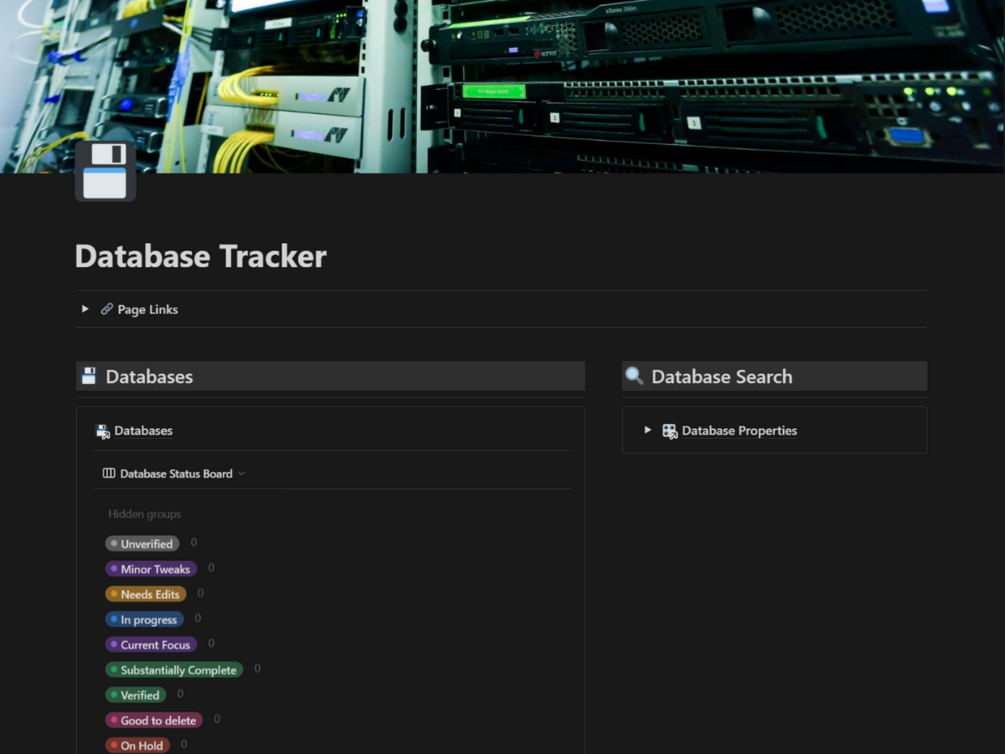
Task: Click the green Substantially Complete tag
Action: (174, 670)
